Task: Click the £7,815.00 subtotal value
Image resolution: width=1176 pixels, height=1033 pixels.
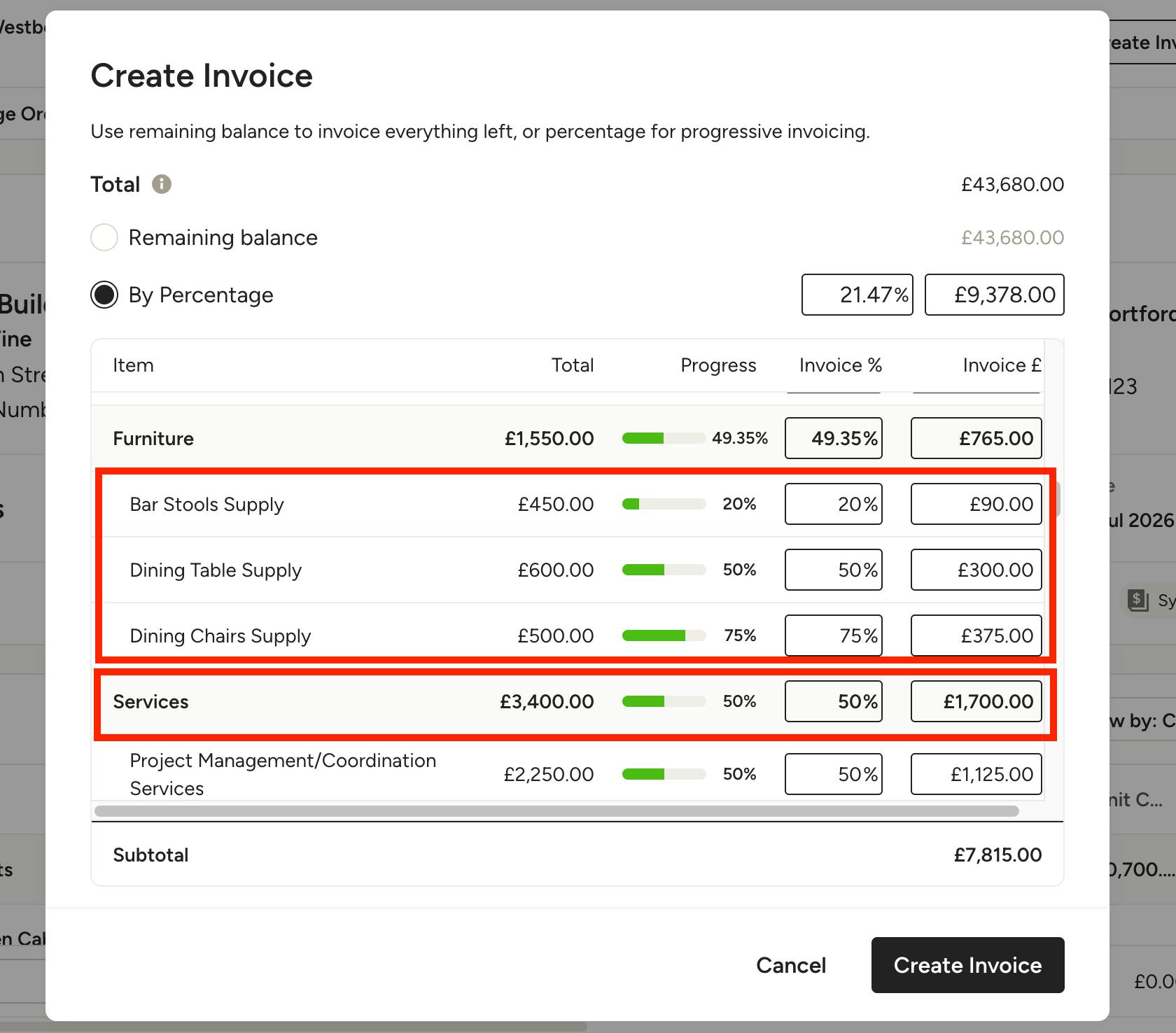Action: pos(997,855)
